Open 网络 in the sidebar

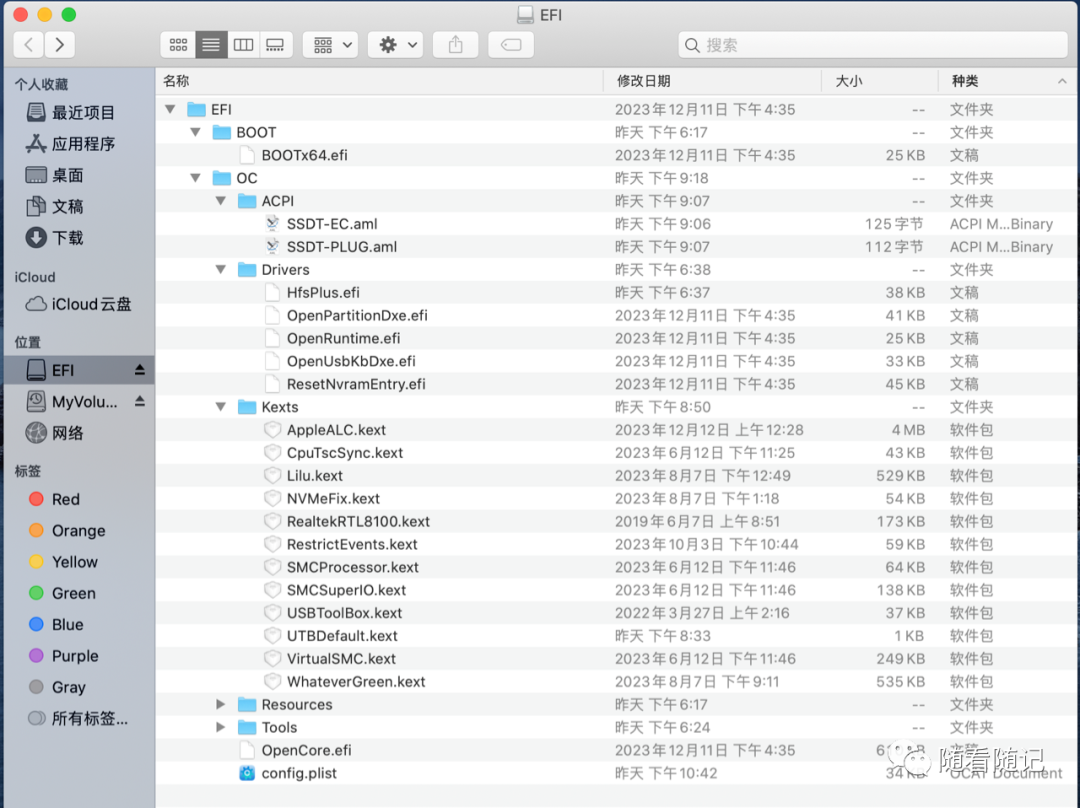[54, 433]
